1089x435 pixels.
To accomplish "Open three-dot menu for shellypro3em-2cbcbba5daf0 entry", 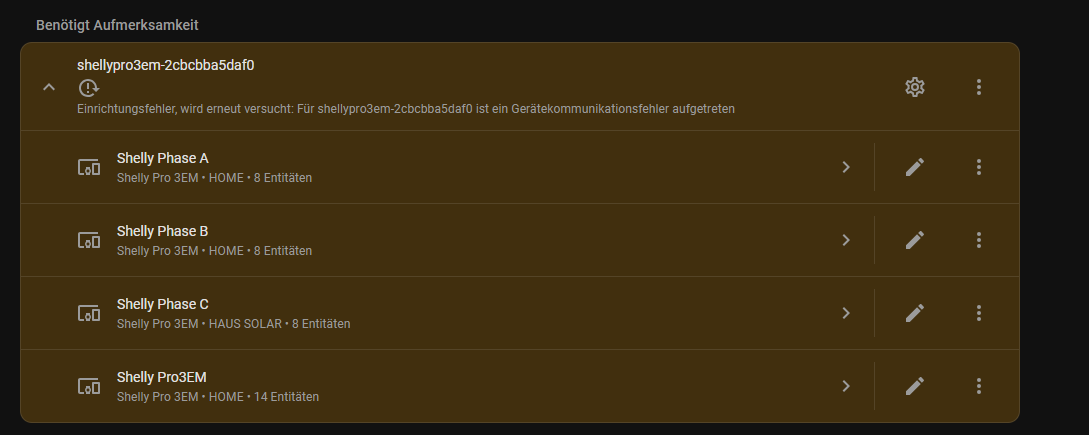I will point(979,87).
